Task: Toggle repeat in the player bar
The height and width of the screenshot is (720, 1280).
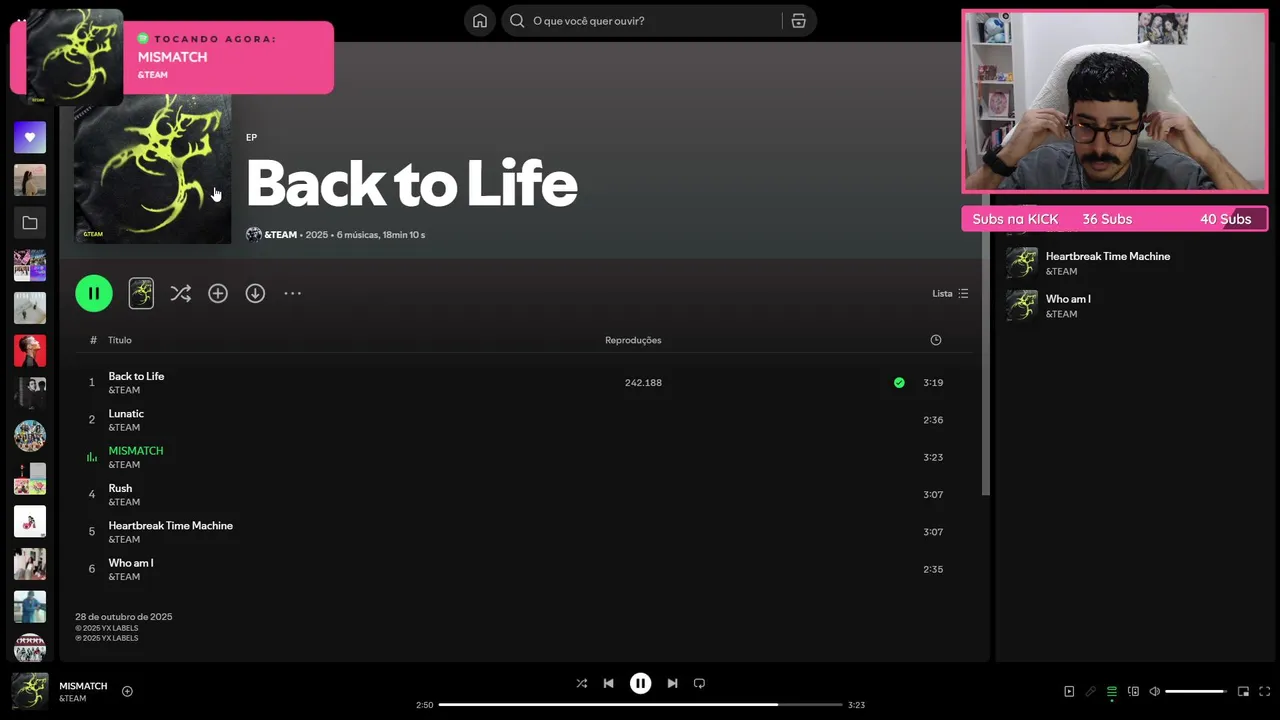Action: coord(699,683)
